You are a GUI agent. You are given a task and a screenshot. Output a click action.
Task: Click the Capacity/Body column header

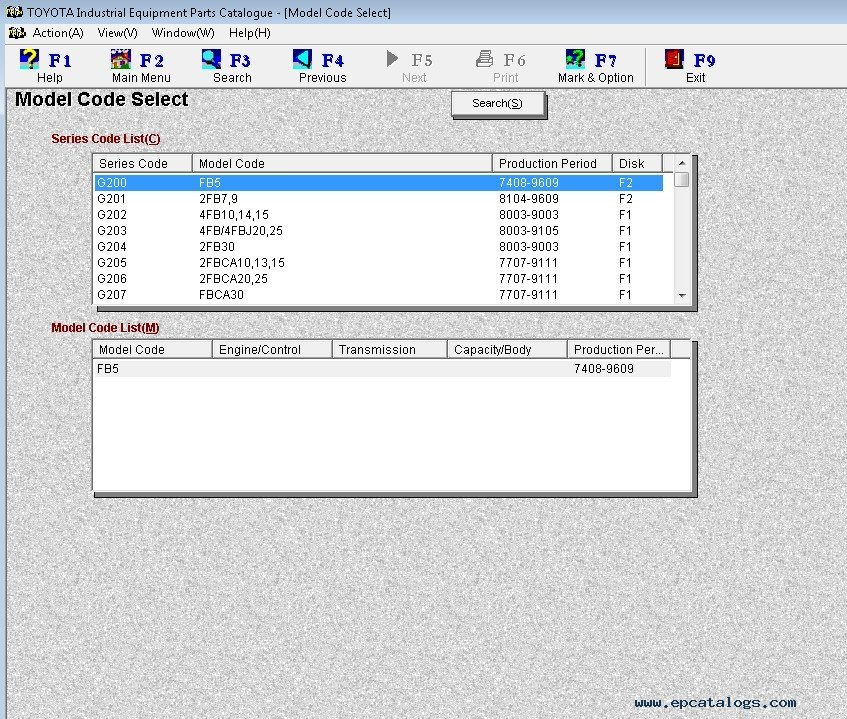tap(507, 350)
